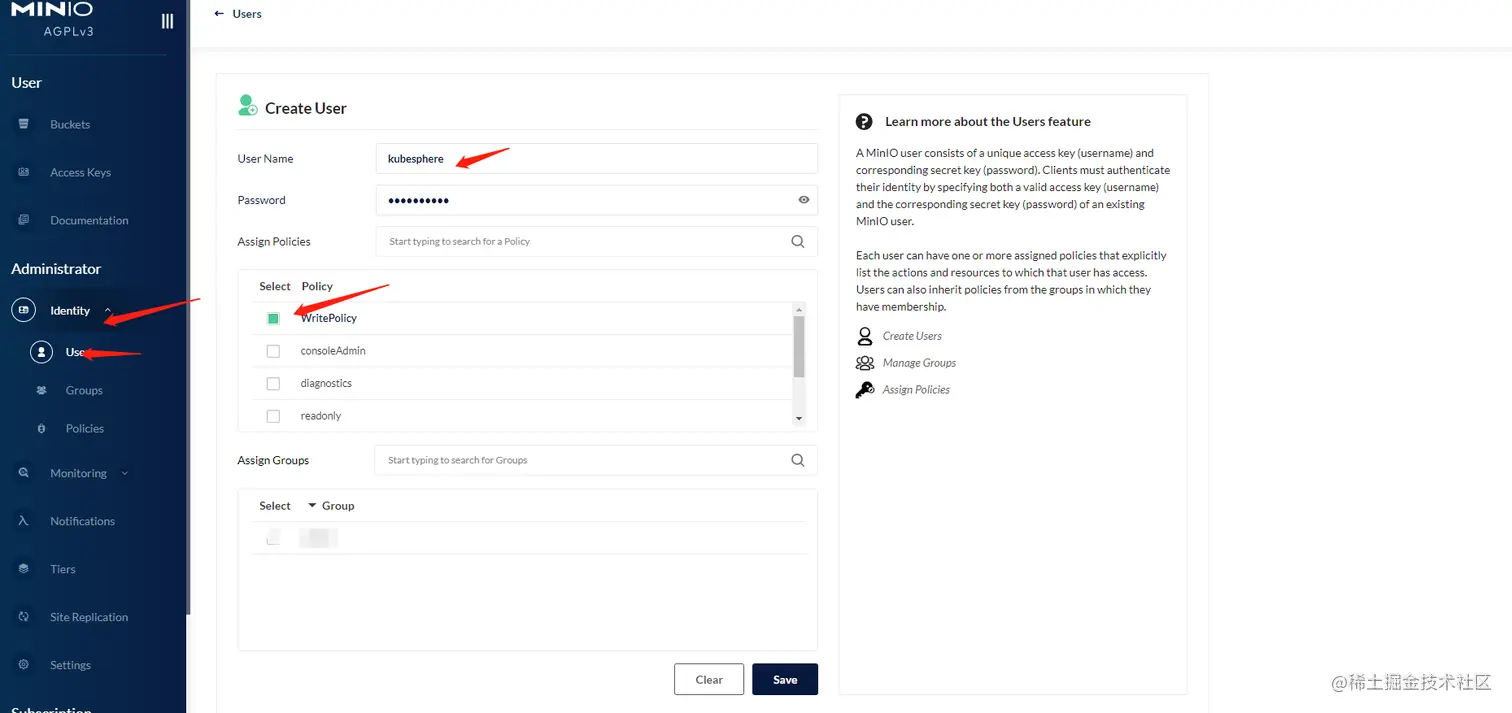Collapse the sidebar menu icon
The height and width of the screenshot is (713, 1512).
(x=167, y=20)
